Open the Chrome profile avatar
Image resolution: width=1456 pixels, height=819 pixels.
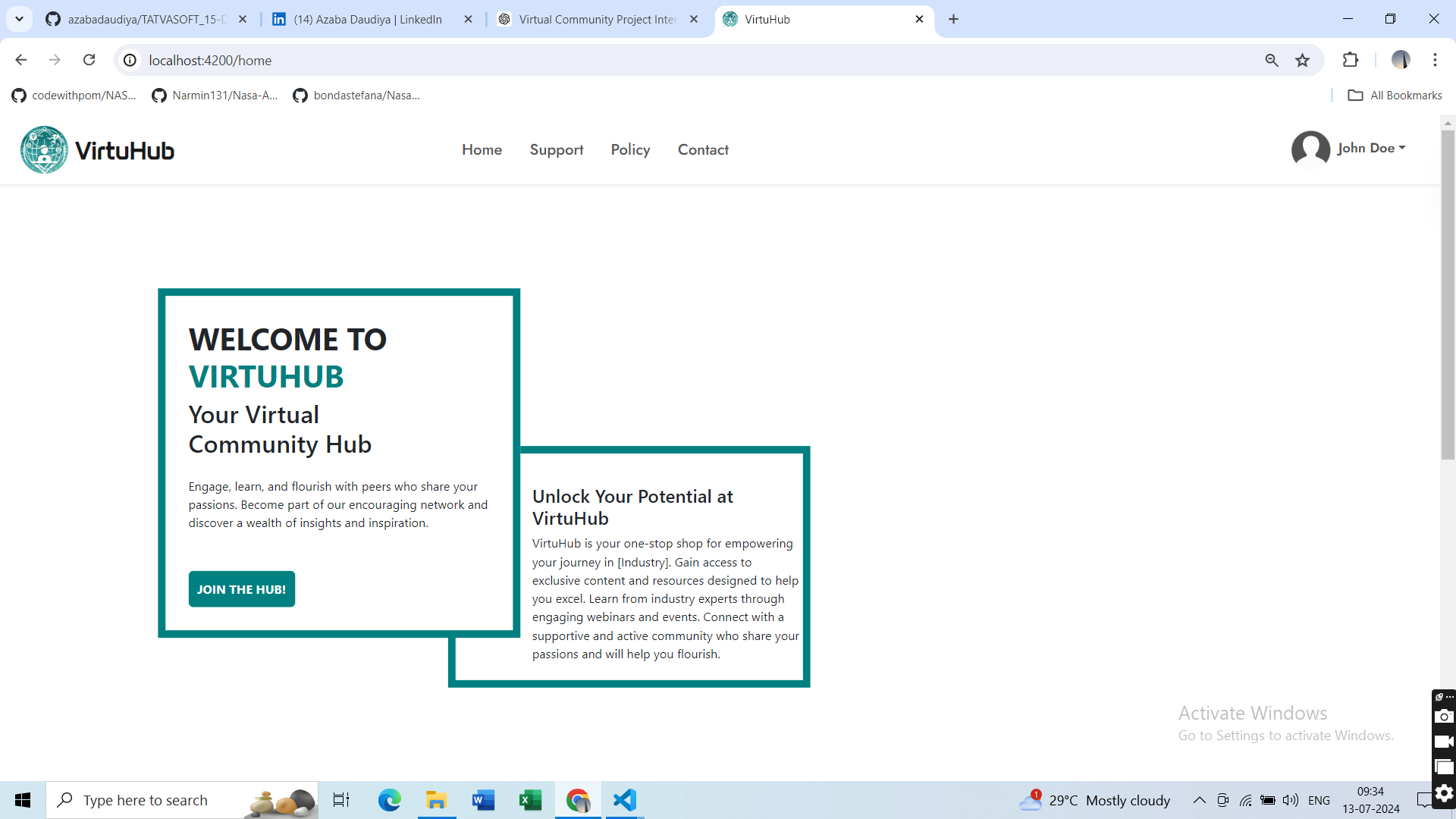[x=1401, y=60]
